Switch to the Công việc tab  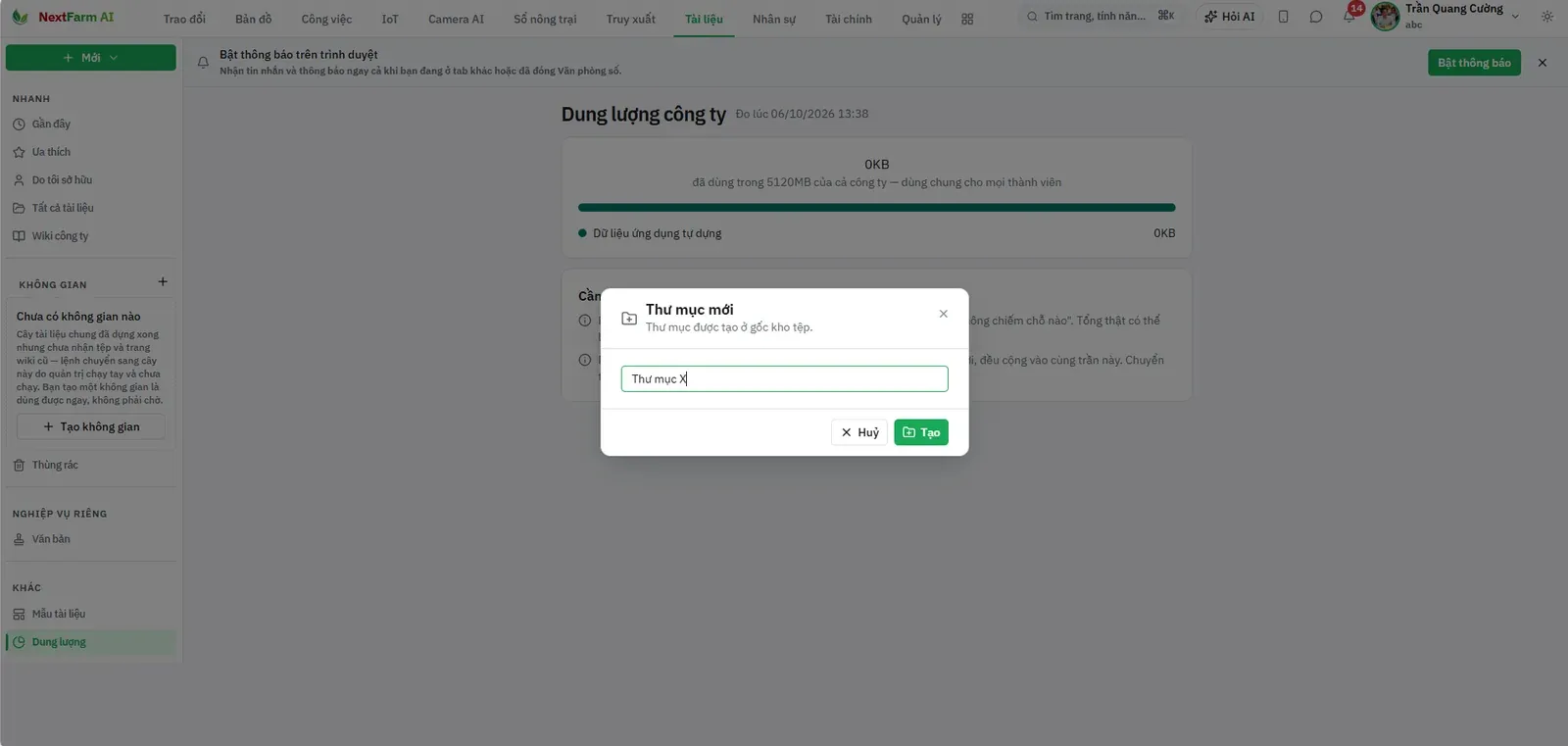[326, 19]
